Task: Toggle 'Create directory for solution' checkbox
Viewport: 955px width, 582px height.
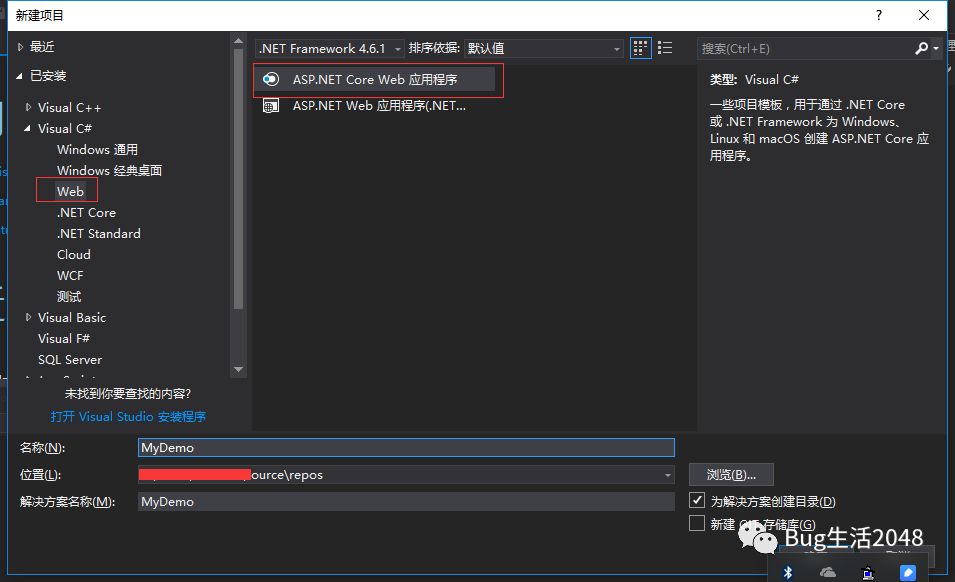Action: pyautogui.click(x=697, y=500)
